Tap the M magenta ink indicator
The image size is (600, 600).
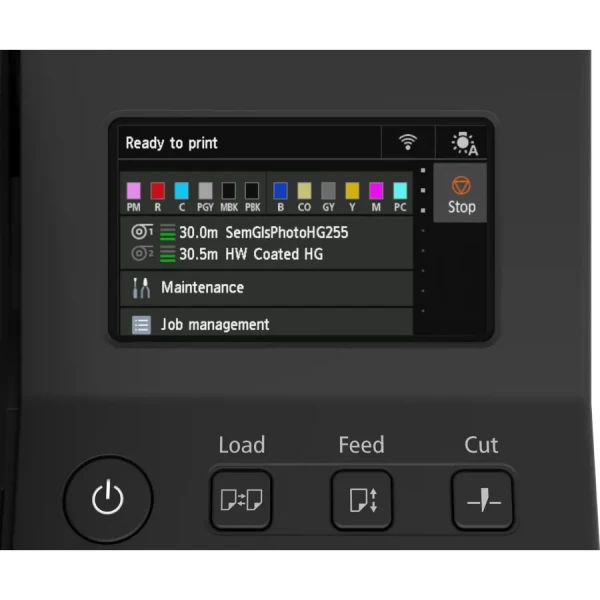376,191
